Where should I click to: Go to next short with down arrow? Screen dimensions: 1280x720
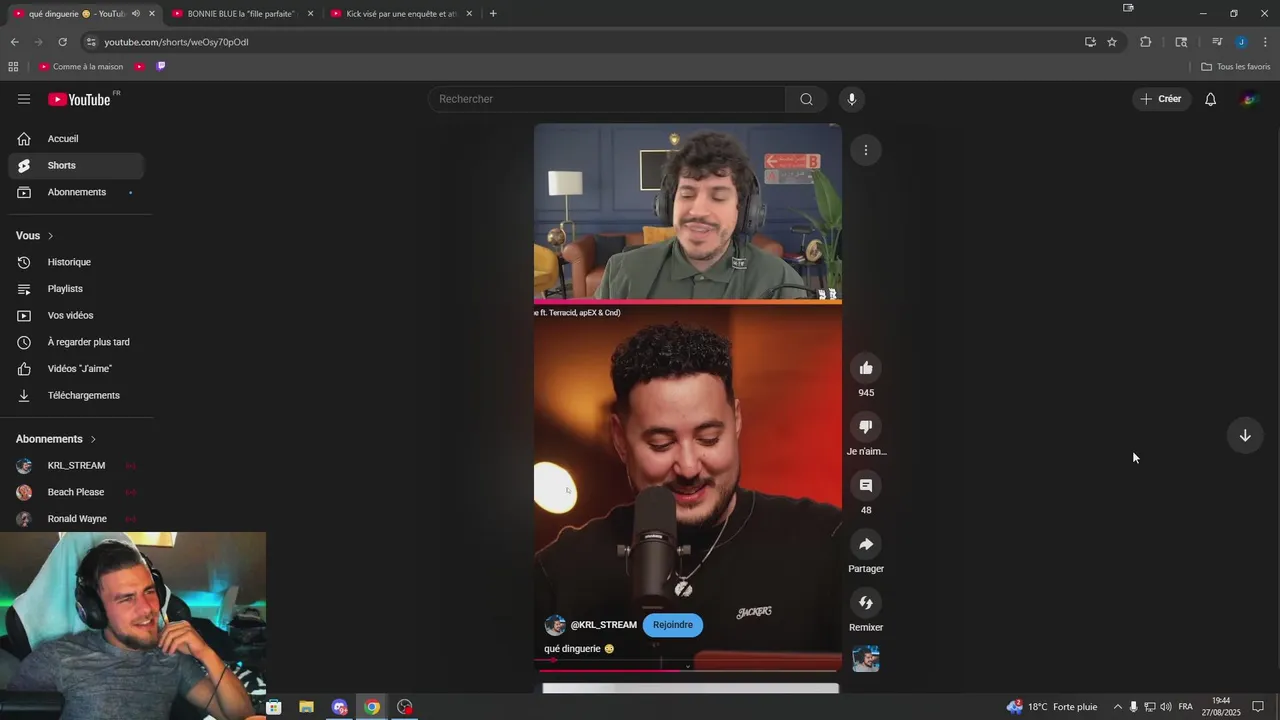coord(1245,436)
